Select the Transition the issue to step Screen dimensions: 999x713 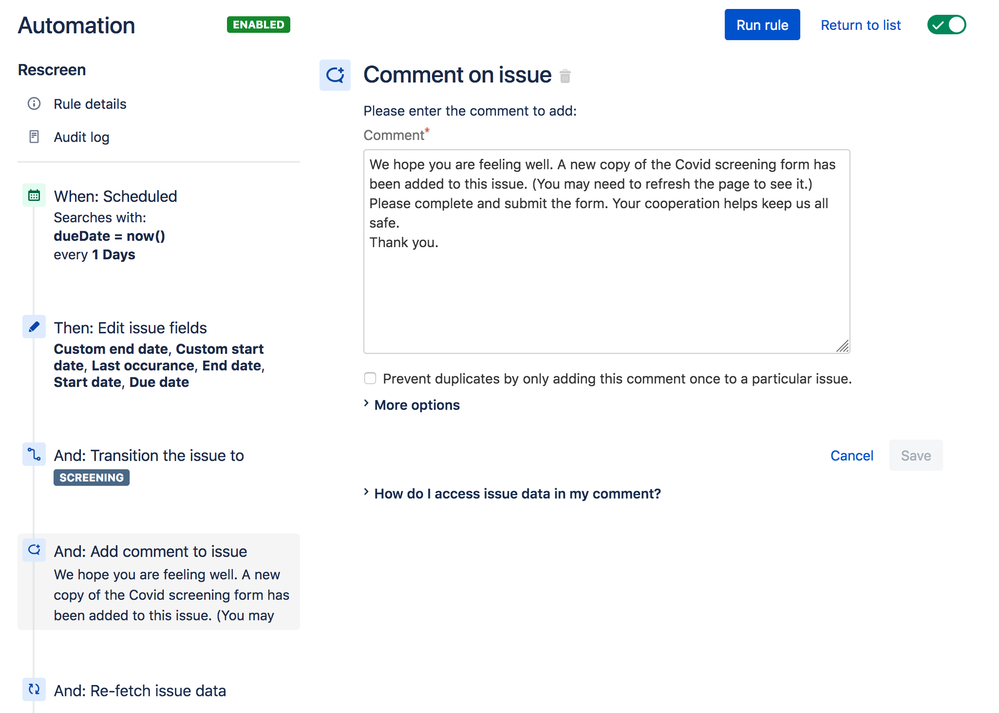click(149, 456)
